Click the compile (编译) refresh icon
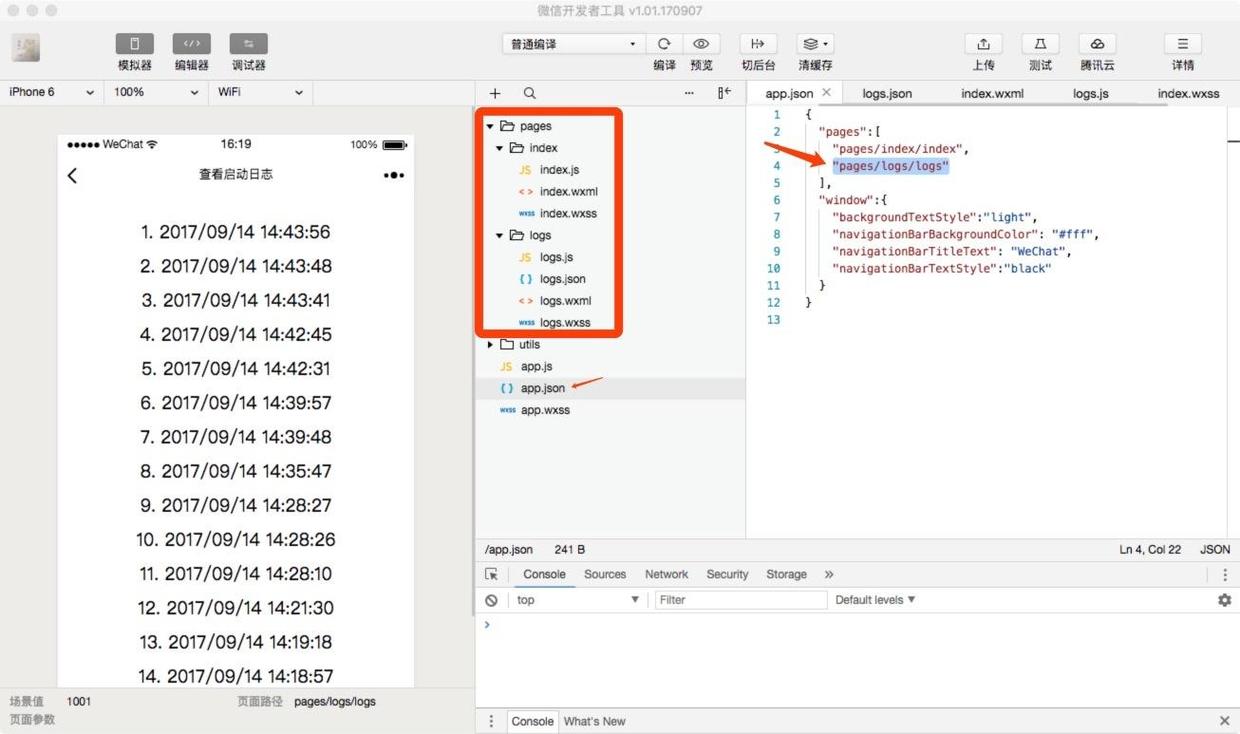 pyautogui.click(x=664, y=44)
